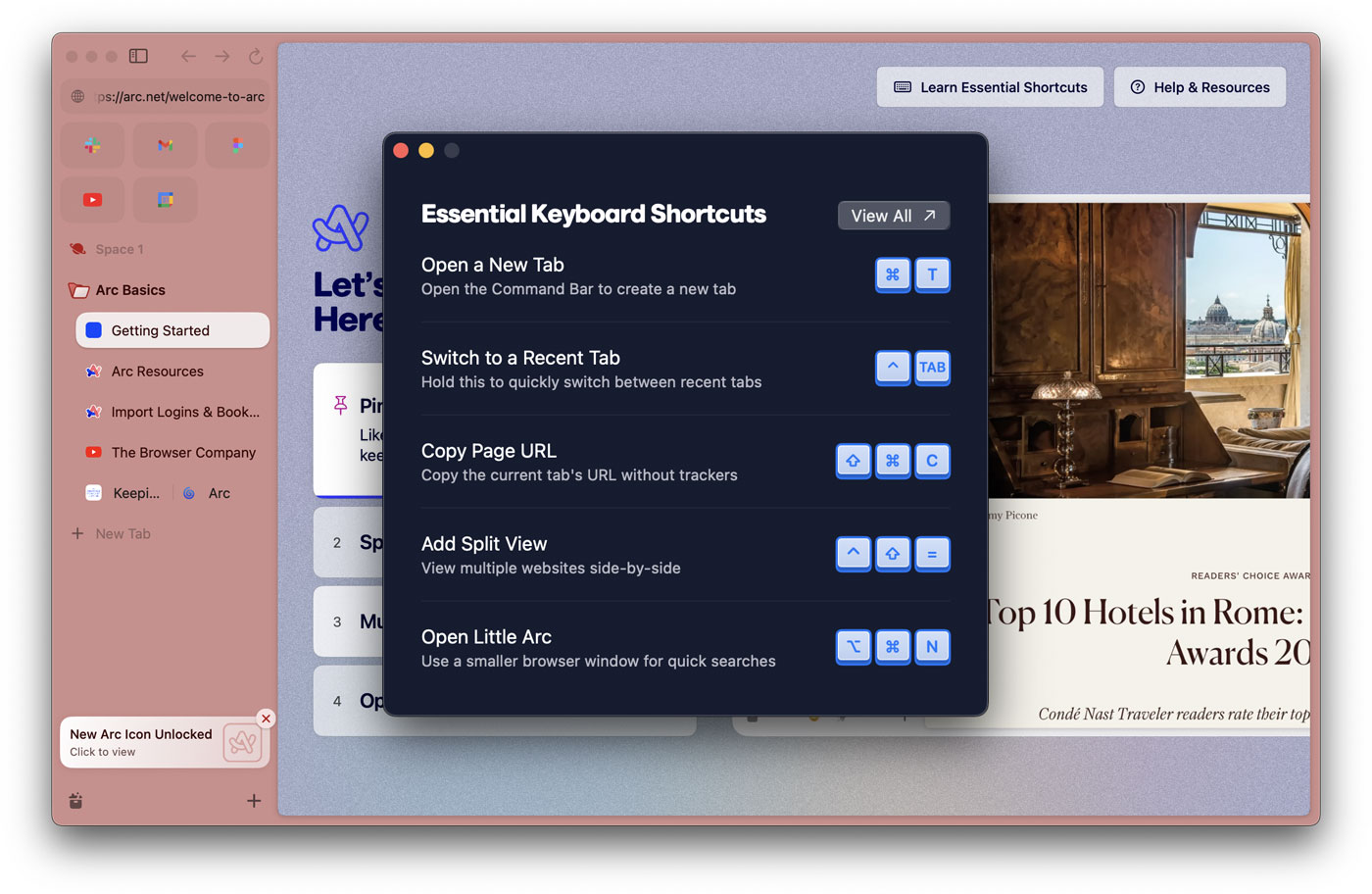Open the pinned Slack favorite
The width and height of the screenshot is (1372, 894).
coord(92,145)
